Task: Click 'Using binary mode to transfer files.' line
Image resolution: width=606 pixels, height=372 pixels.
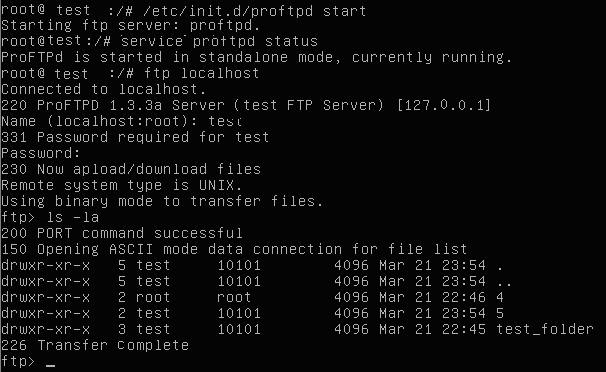Action: [x=162, y=201]
